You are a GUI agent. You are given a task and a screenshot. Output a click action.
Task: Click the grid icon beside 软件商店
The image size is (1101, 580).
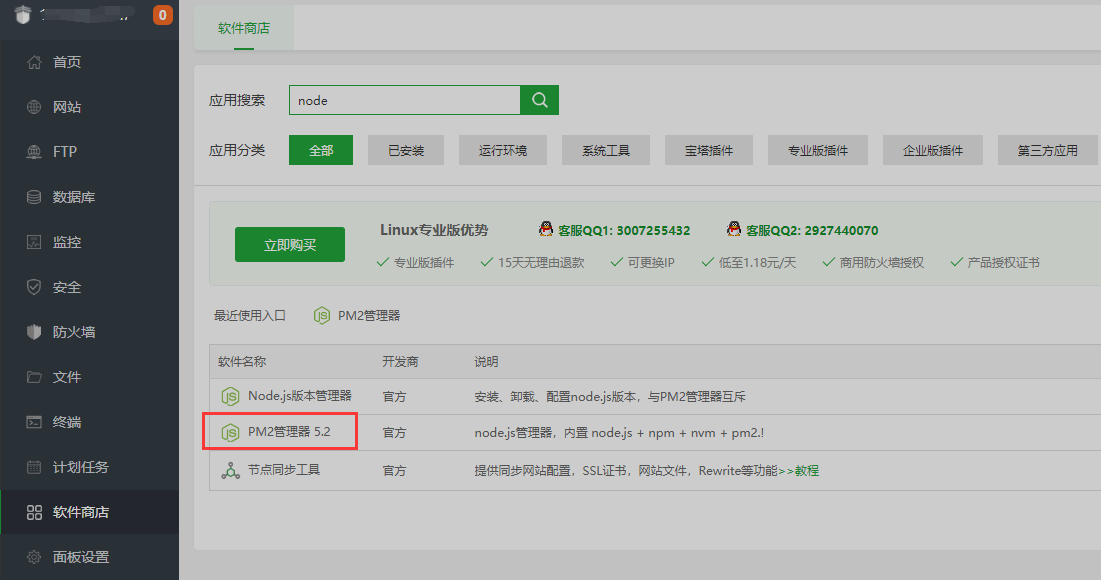point(34,513)
